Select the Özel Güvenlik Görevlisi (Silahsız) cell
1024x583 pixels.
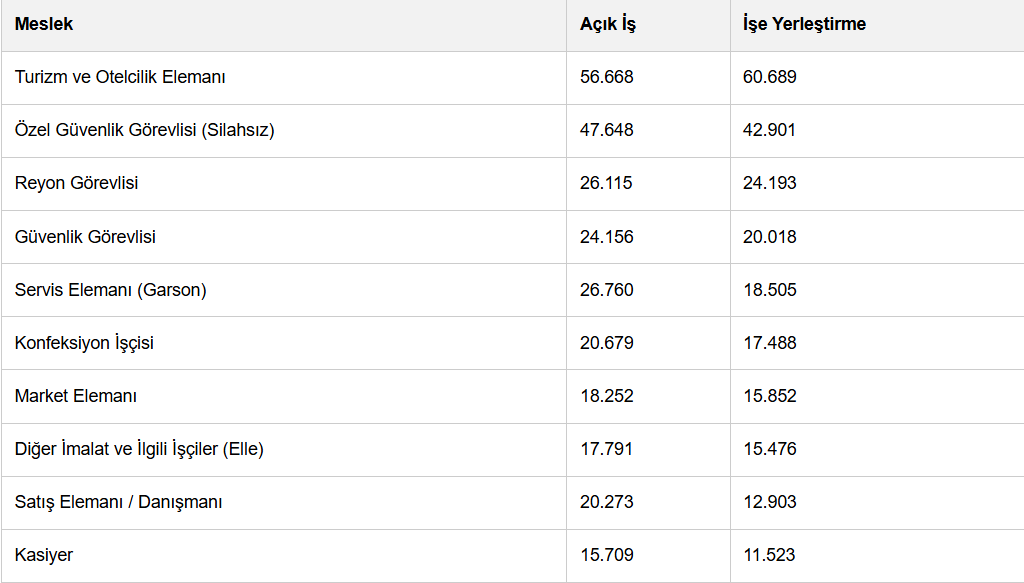283,131
